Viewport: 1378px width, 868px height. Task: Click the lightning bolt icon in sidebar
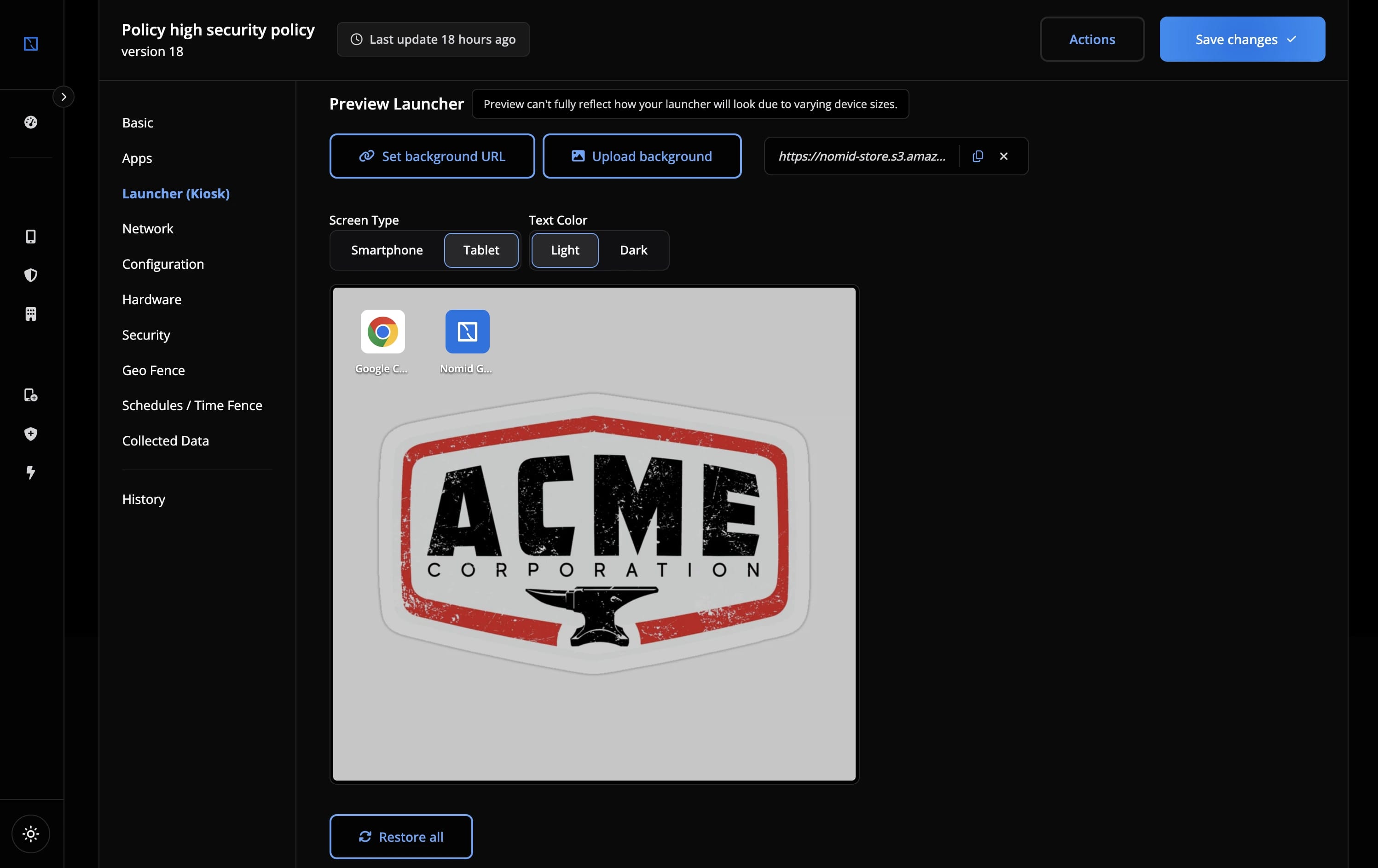31,472
